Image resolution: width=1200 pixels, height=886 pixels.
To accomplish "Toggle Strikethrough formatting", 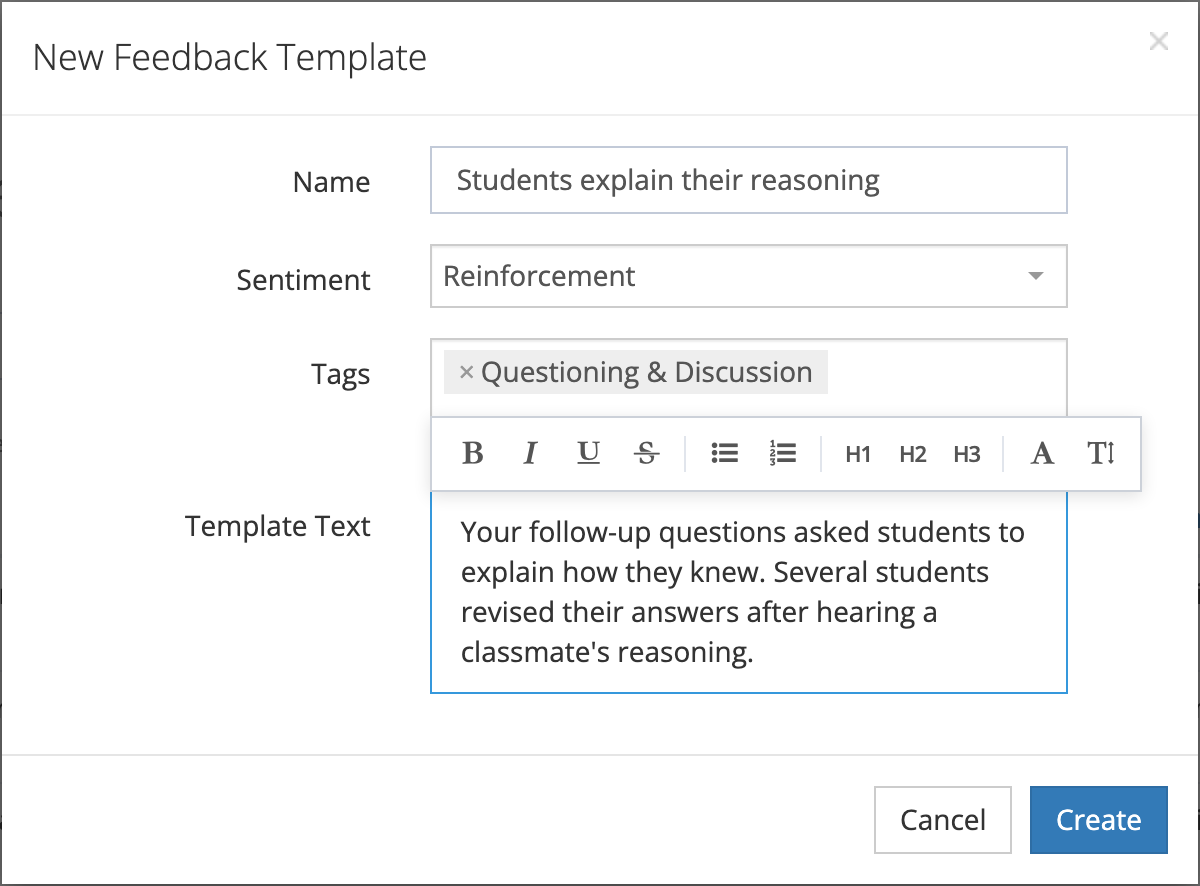I will [647, 454].
